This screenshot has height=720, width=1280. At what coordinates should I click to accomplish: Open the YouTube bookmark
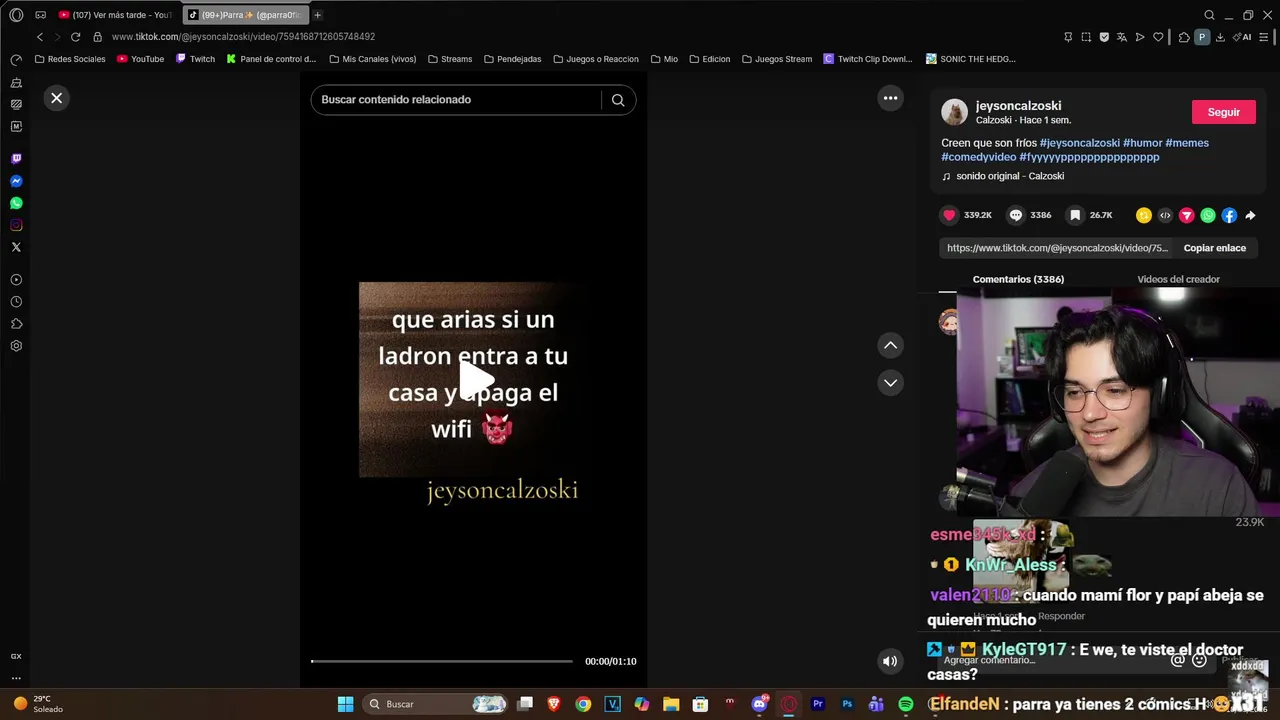140,59
